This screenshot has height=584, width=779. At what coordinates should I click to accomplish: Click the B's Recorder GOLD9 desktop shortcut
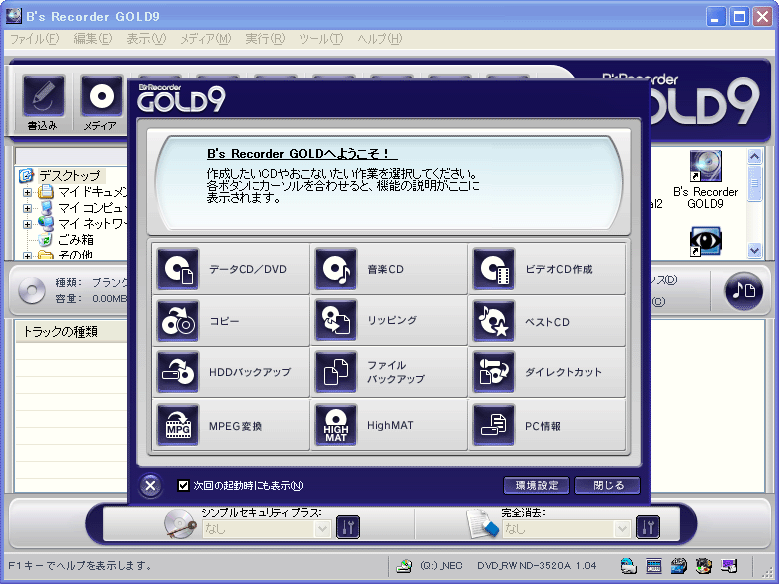pos(705,179)
